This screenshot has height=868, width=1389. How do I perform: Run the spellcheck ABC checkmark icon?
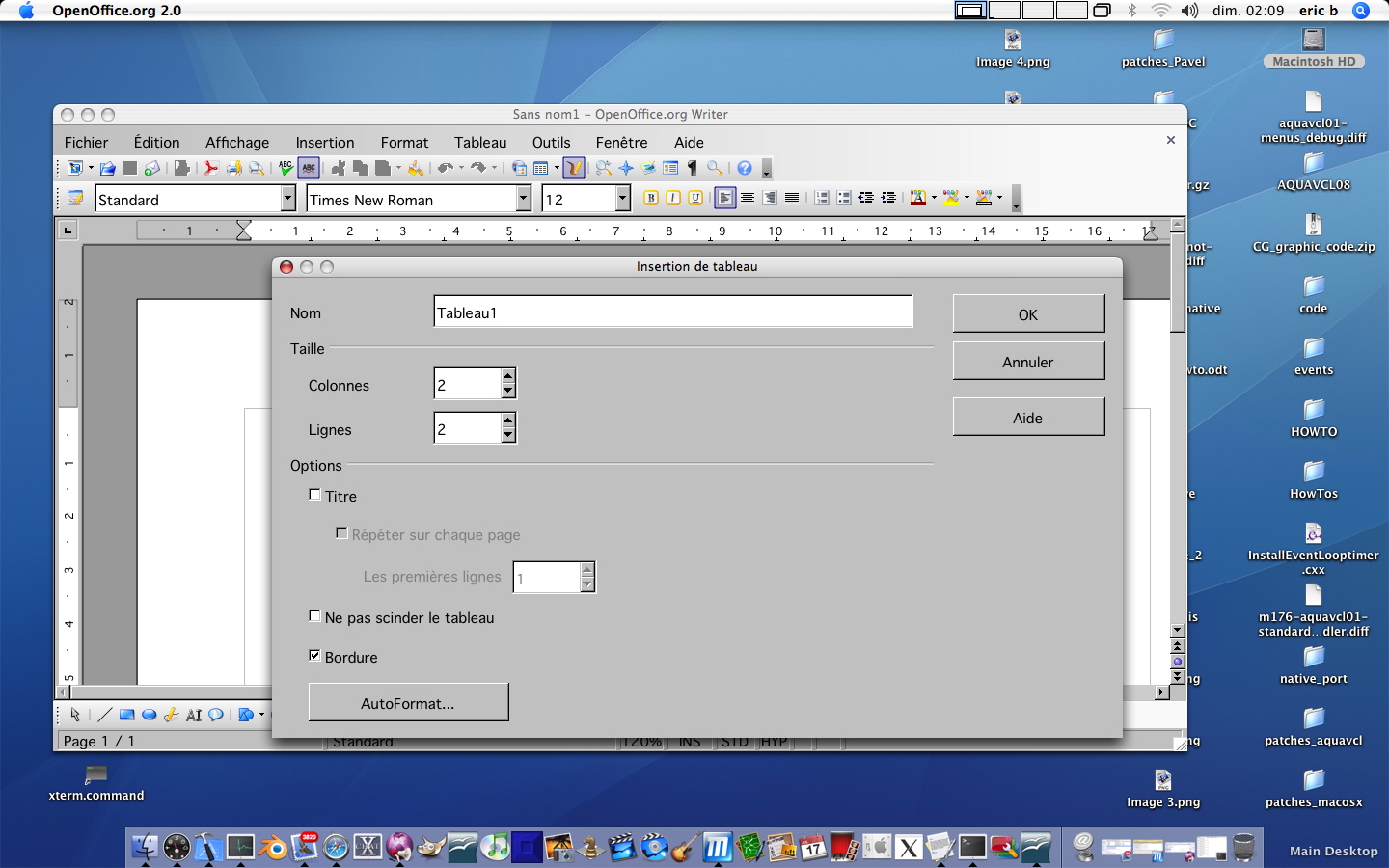pos(286,168)
